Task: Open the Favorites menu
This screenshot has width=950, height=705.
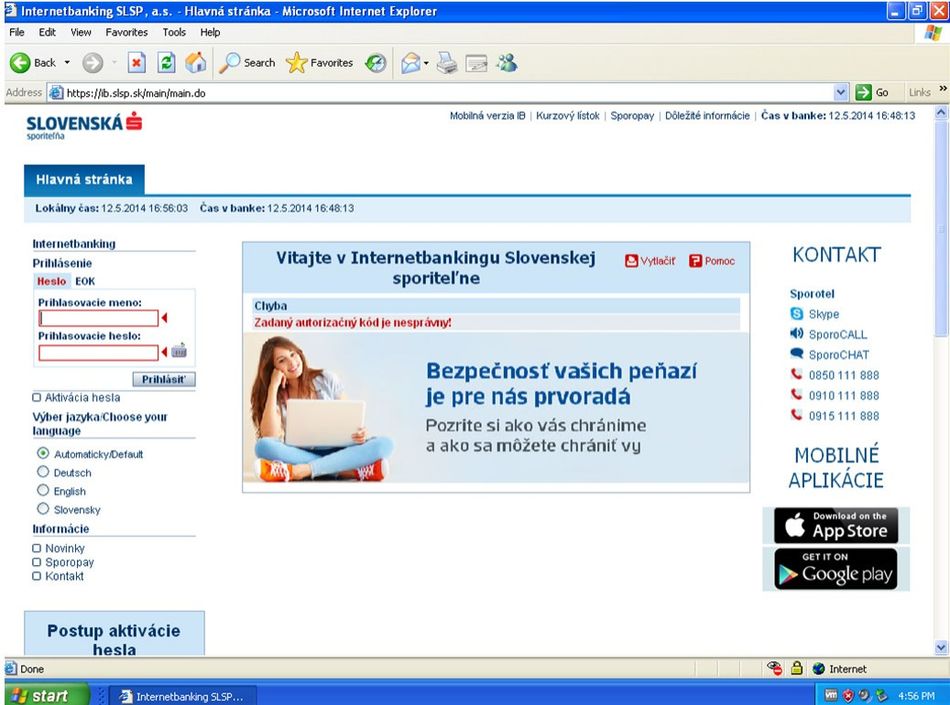Action: [x=127, y=32]
